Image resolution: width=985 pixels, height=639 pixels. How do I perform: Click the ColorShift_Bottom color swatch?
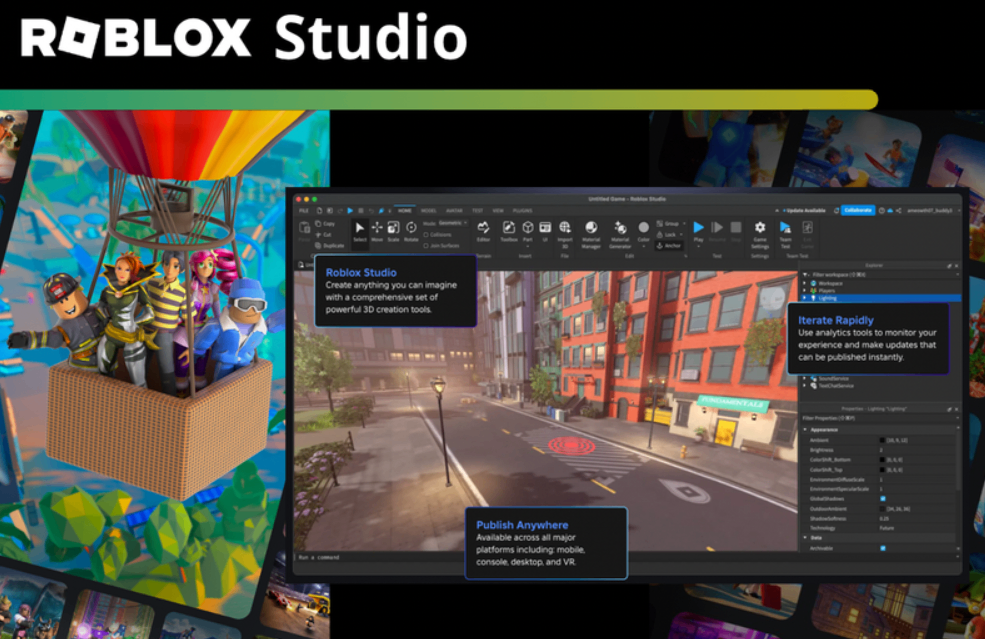point(882,460)
